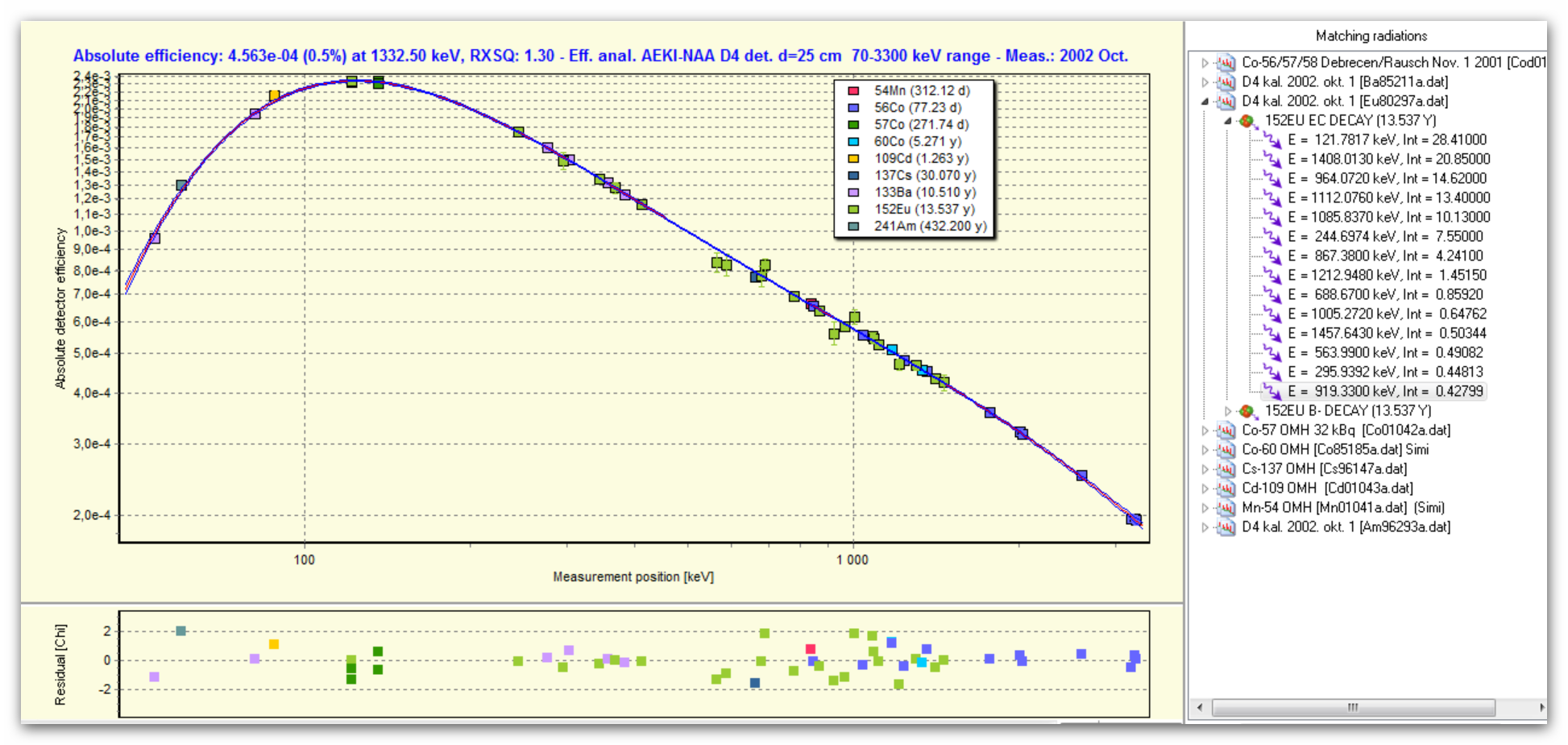
Task: Click the gamma-line icon for 1085.8370 keV
Action: (x=1271, y=217)
